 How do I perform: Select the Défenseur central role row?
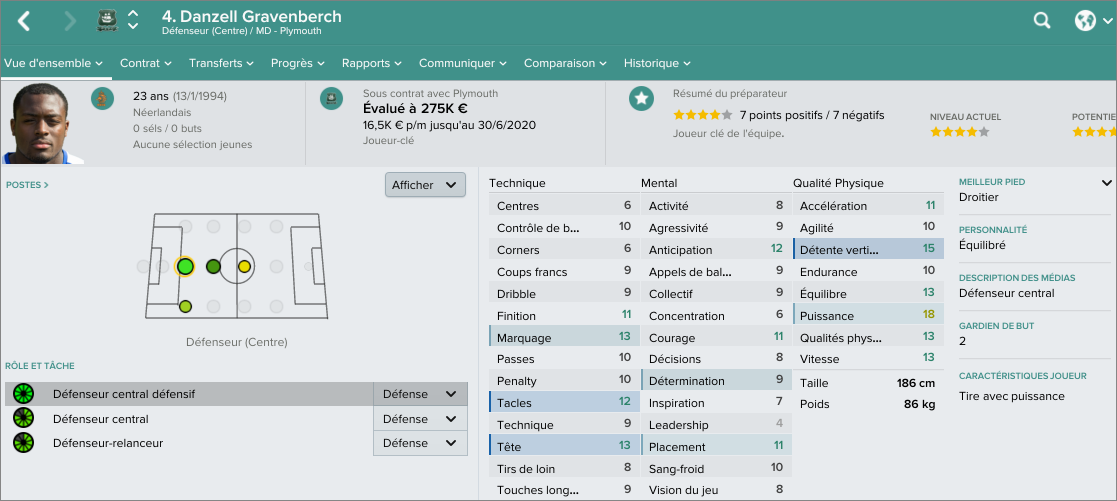[101, 419]
